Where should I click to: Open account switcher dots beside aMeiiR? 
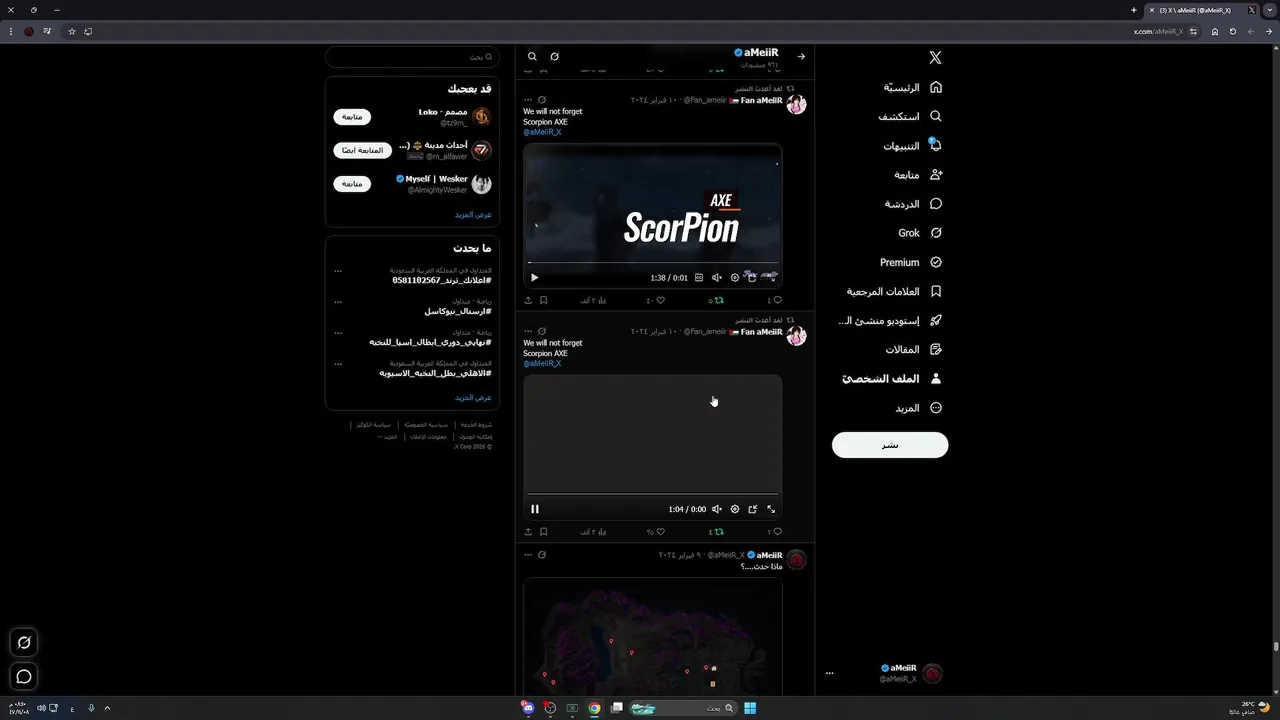pyautogui.click(x=829, y=673)
